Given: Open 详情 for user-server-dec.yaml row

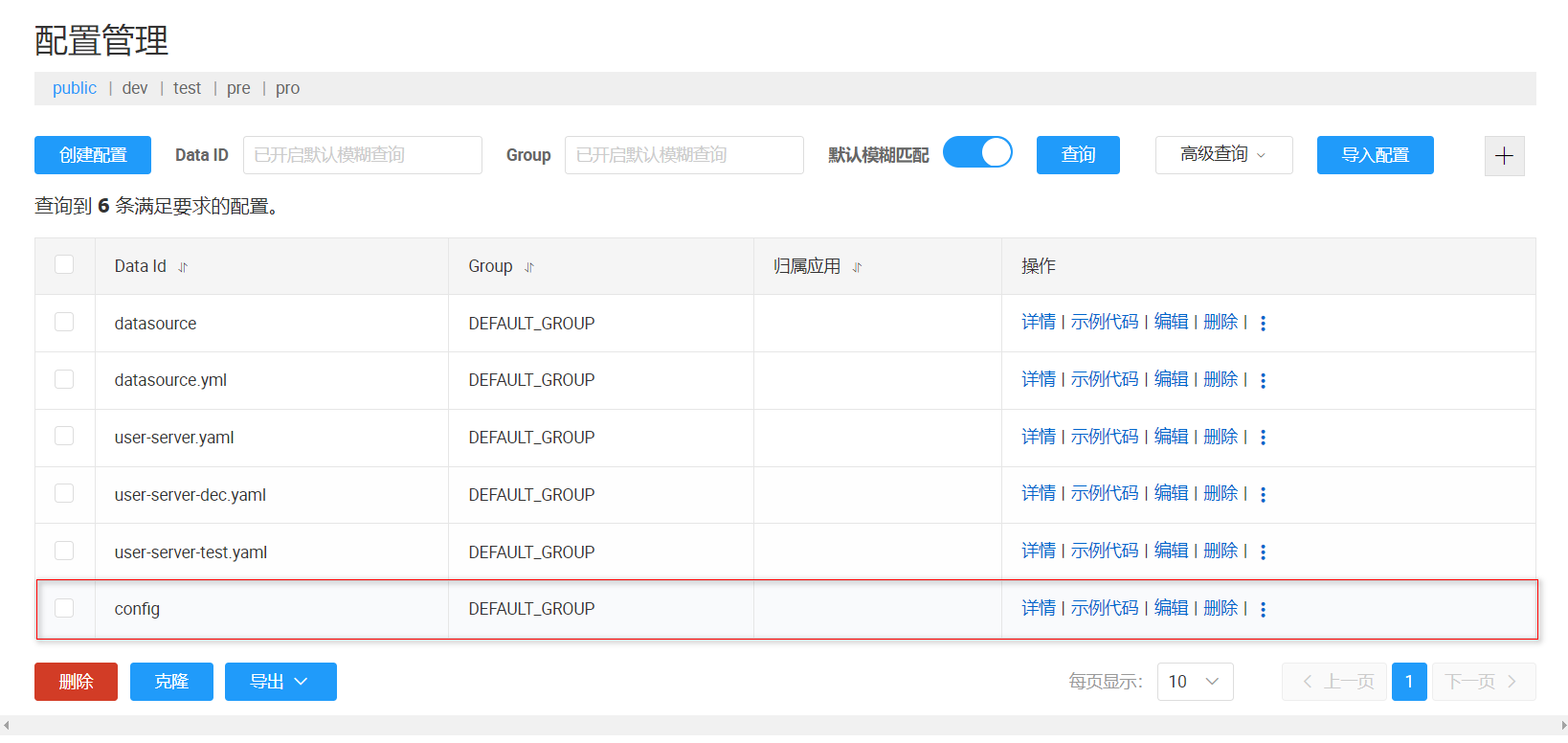Looking at the screenshot, I should click(1039, 493).
